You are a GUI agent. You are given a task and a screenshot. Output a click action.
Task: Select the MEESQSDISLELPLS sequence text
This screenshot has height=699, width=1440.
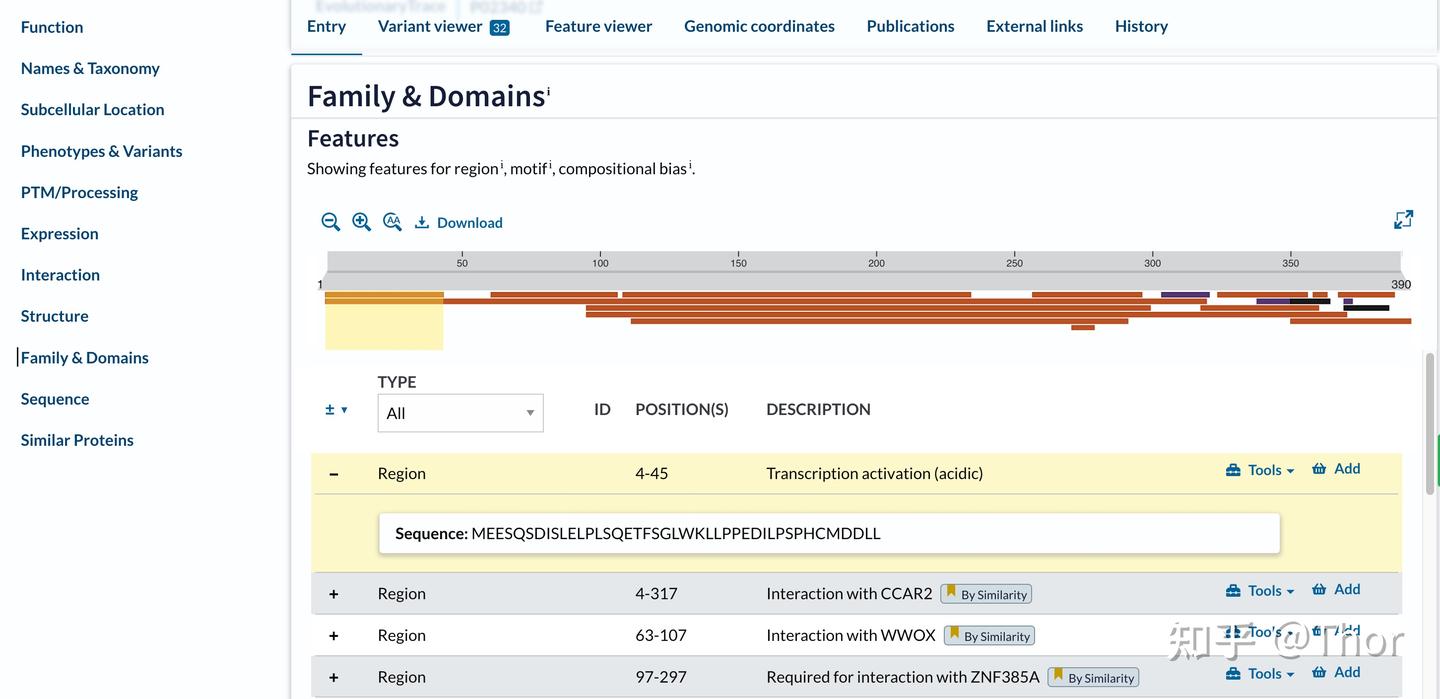[x=676, y=534]
